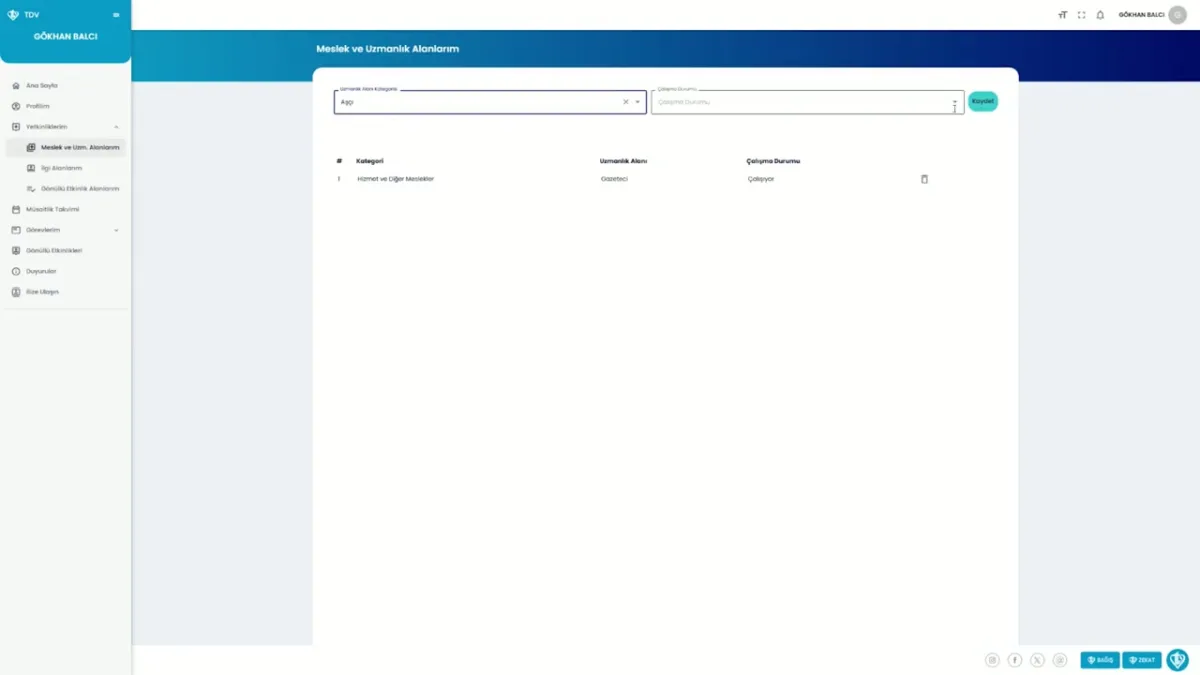Collapse the Yetkinliklerim sidebar section
Image resolution: width=1200 pixels, height=675 pixels.
click(x=116, y=127)
